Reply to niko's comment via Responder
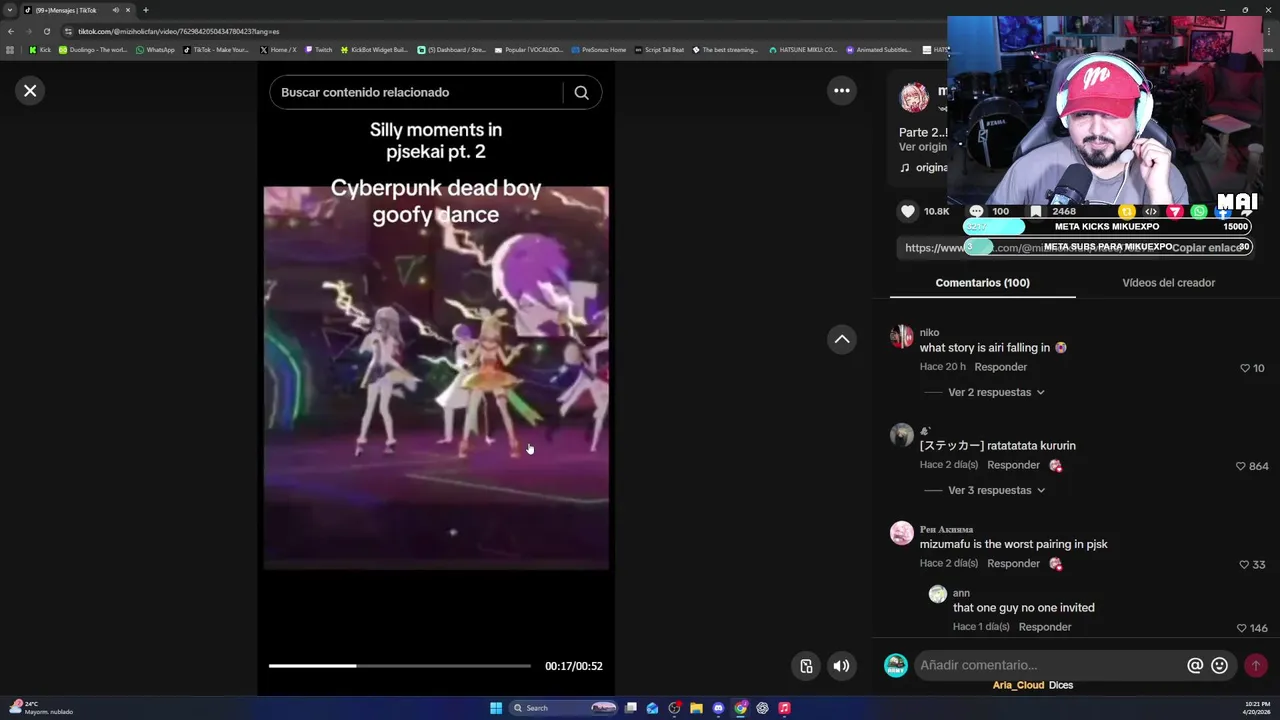 (1000, 367)
